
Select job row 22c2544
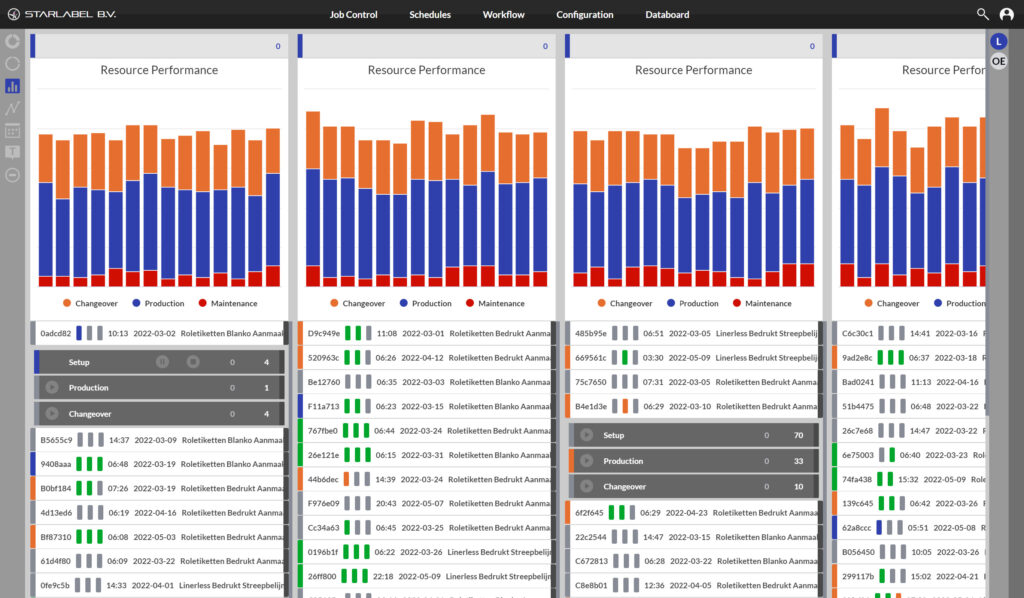(694, 537)
